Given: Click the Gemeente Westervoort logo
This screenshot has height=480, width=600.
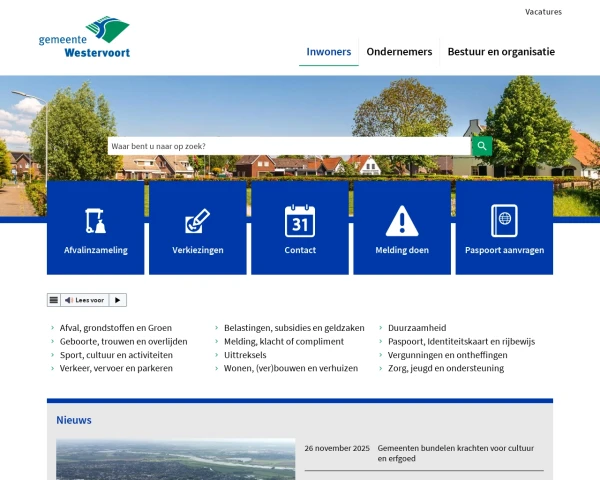Looking at the screenshot, I should coord(84,38).
